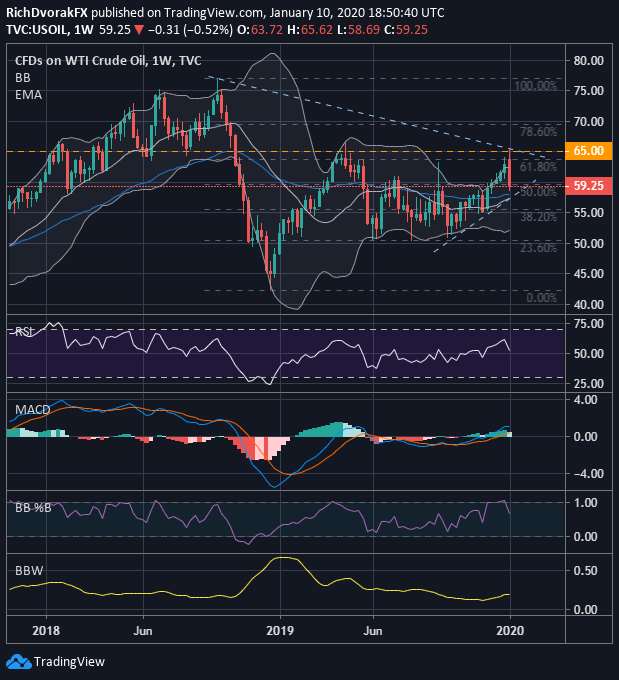Click the 78.60% Fibonacci level label
The width and height of the screenshot is (619, 680).
pos(538,132)
